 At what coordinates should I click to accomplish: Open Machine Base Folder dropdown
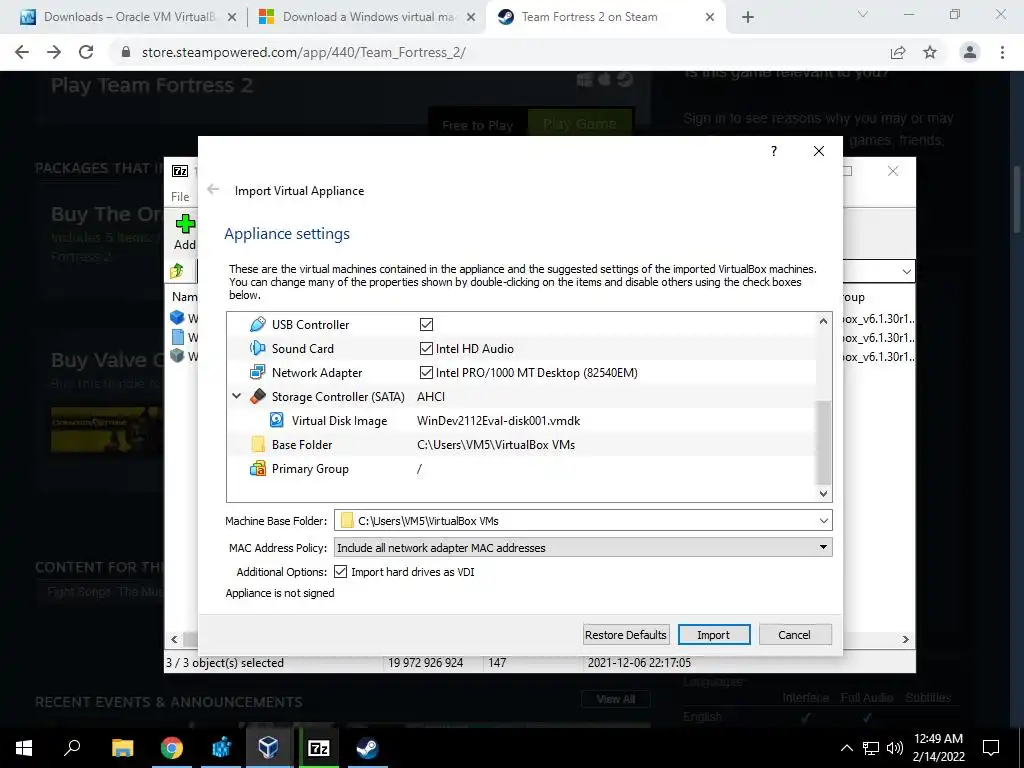coord(824,521)
